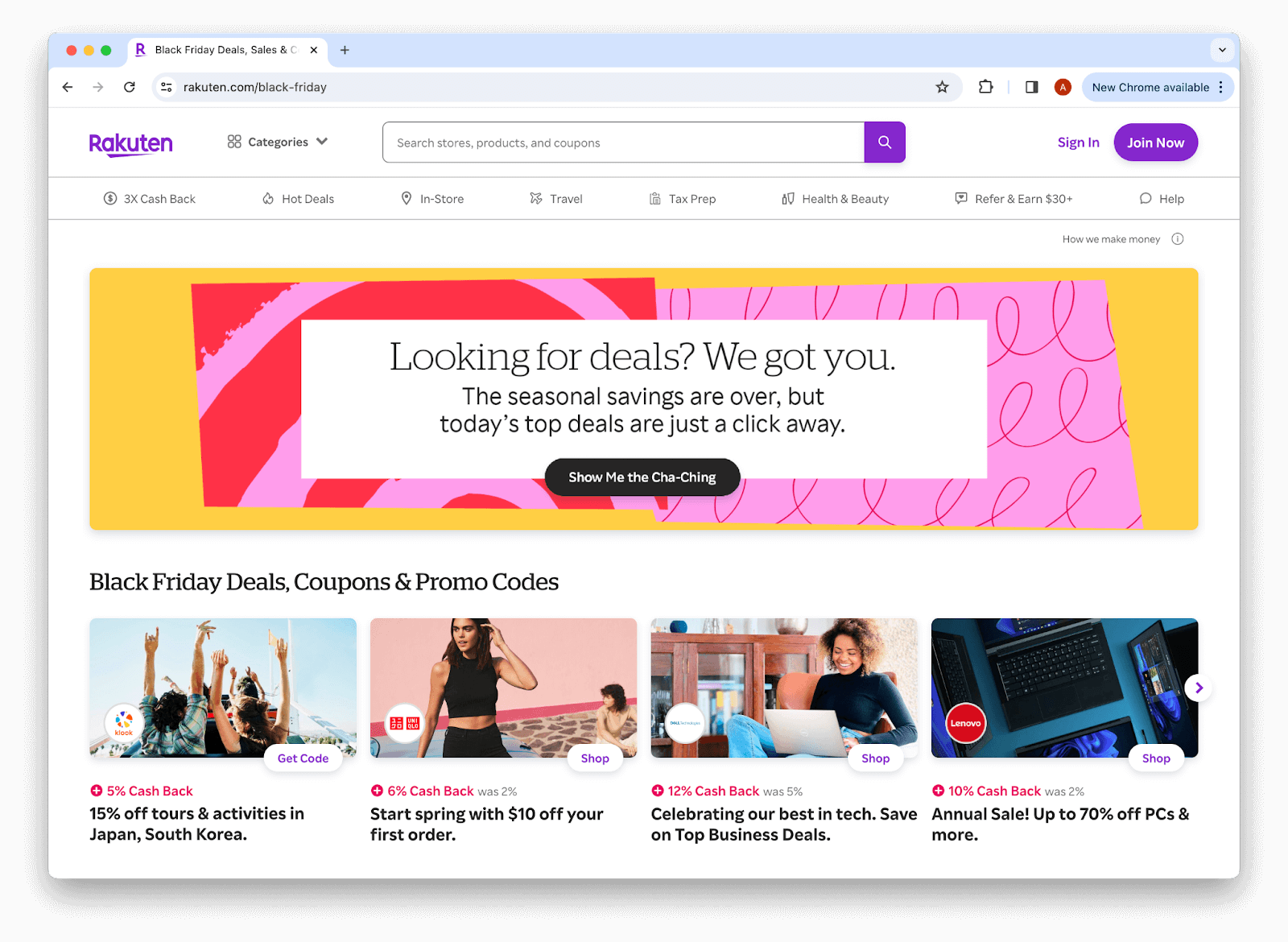Open the Help menu item
The height and width of the screenshot is (942, 1288).
coord(1162,199)
